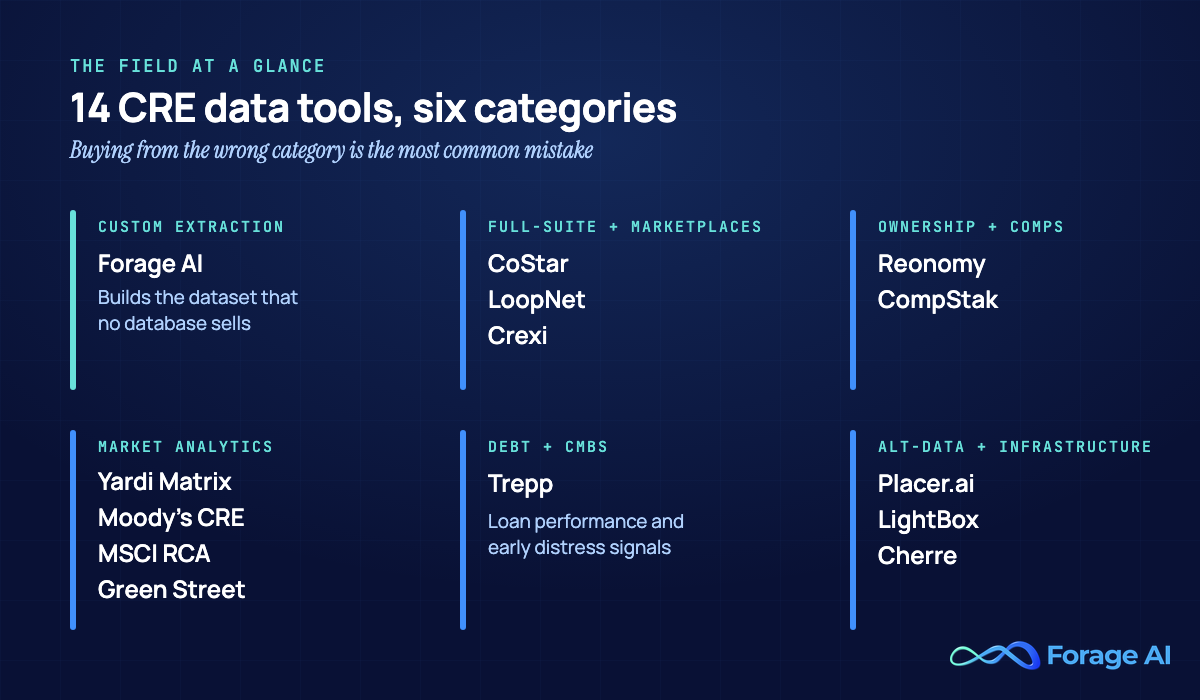Select the CompStak entry
The height and width of the screenshot is (700, 1200).
pos(938,300)
